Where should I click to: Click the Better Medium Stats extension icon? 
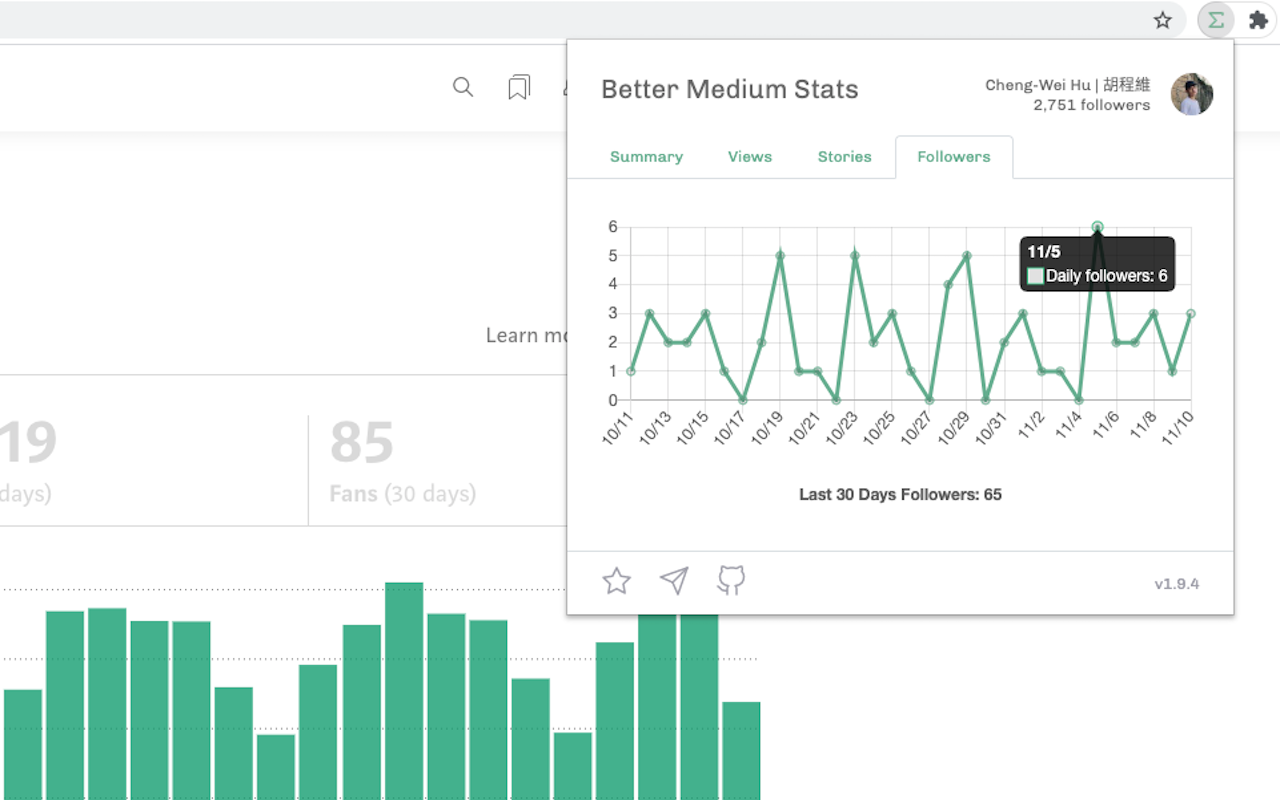click(x=1215, y=20)
